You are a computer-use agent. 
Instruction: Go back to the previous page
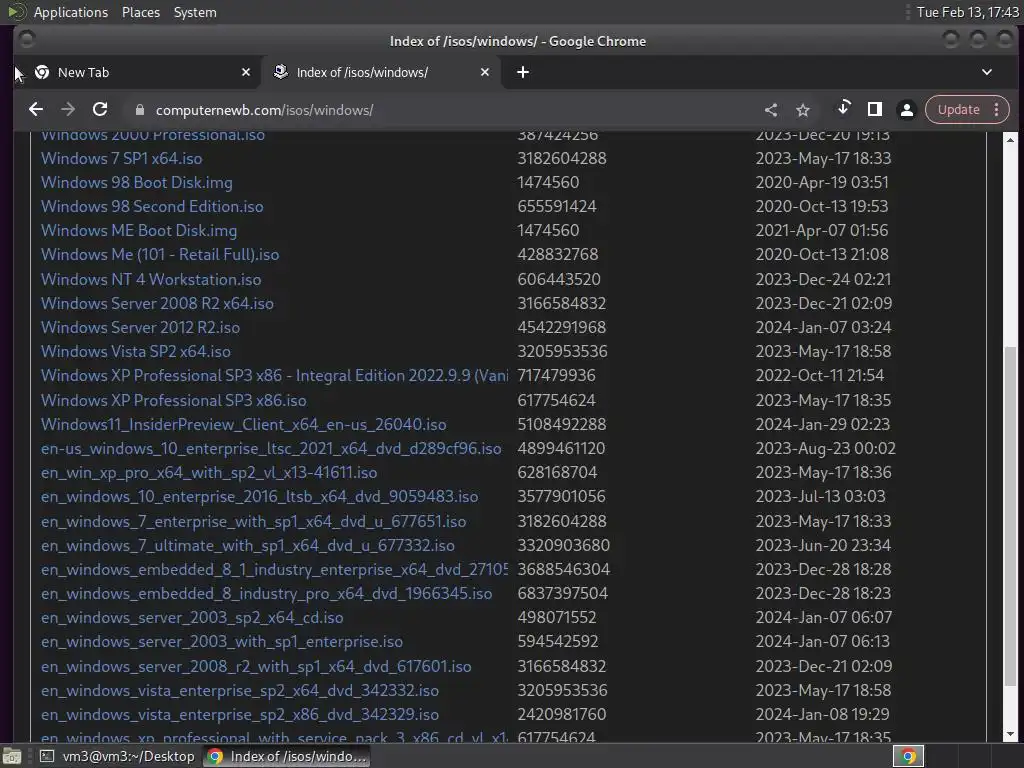coord(36,110)
